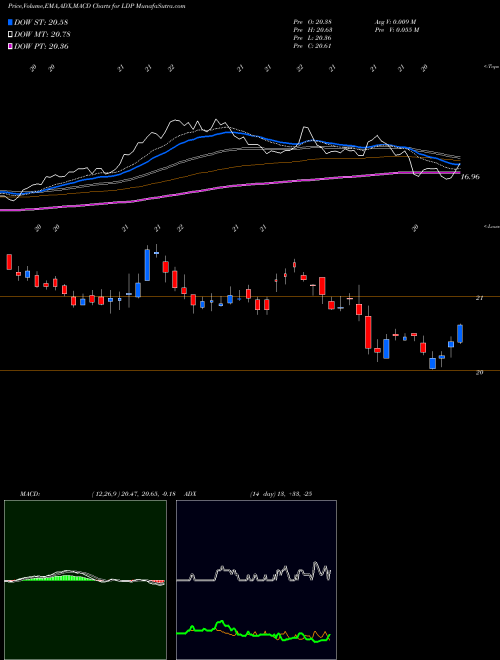Click the 'Pre H: 20.63' value
Image resolution: width=500 pixels, height=660 pixels.
[312, 30]
